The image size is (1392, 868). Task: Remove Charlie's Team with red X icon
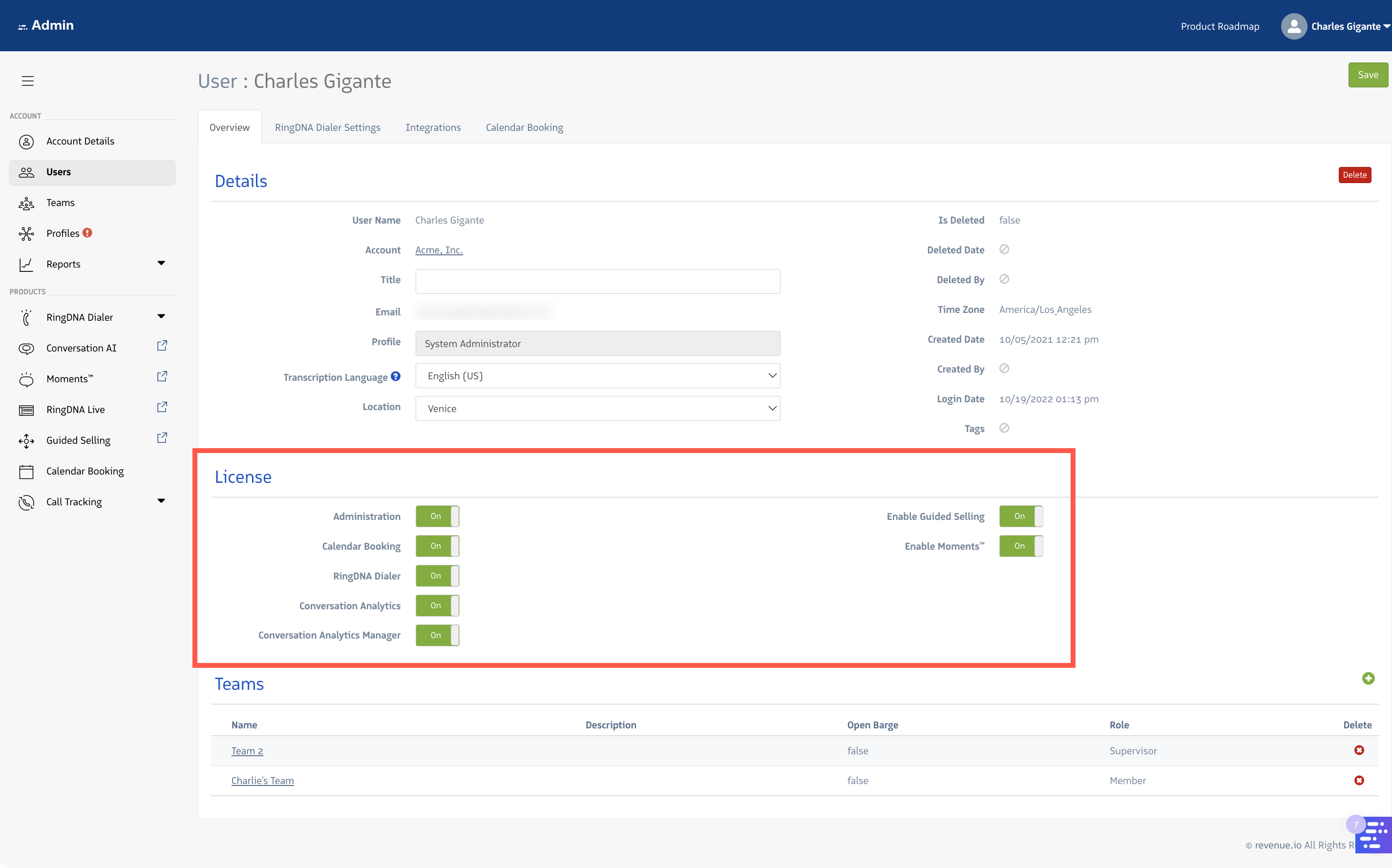(x=1359, y=780)
